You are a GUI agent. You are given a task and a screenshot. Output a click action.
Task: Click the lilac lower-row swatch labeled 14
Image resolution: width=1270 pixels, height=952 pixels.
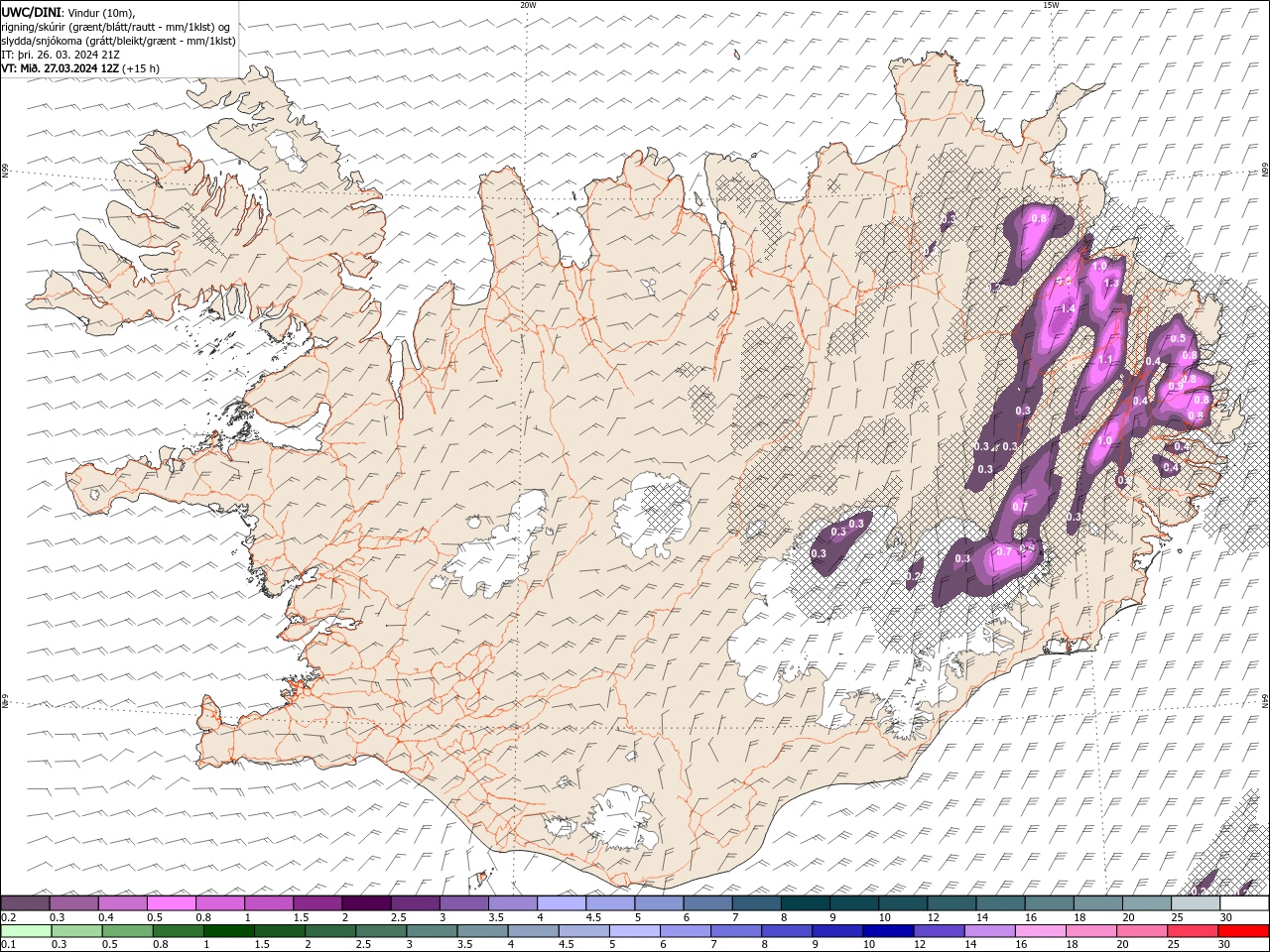(x=989, y=931)
